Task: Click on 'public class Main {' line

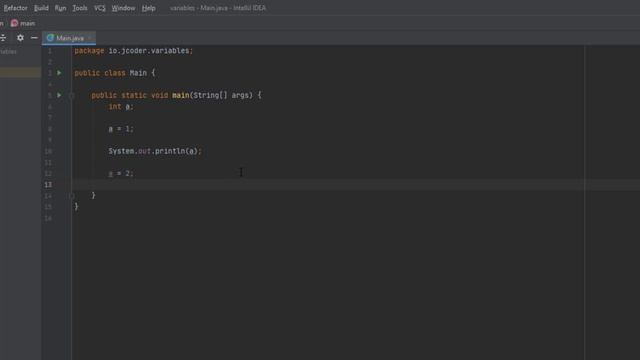Action: 115,73
